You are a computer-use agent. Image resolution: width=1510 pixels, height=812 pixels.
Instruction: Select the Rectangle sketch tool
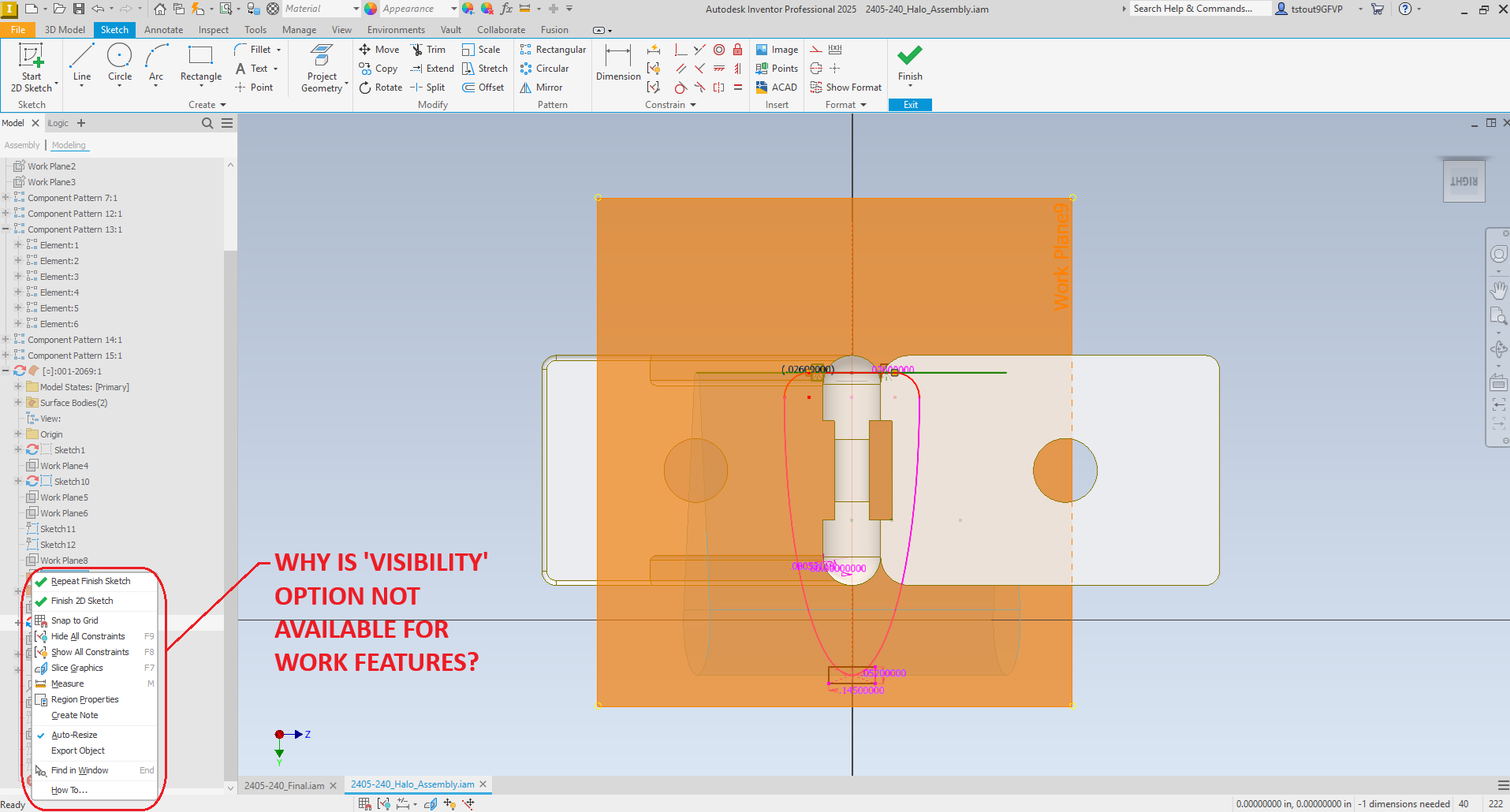coord(201,63)
